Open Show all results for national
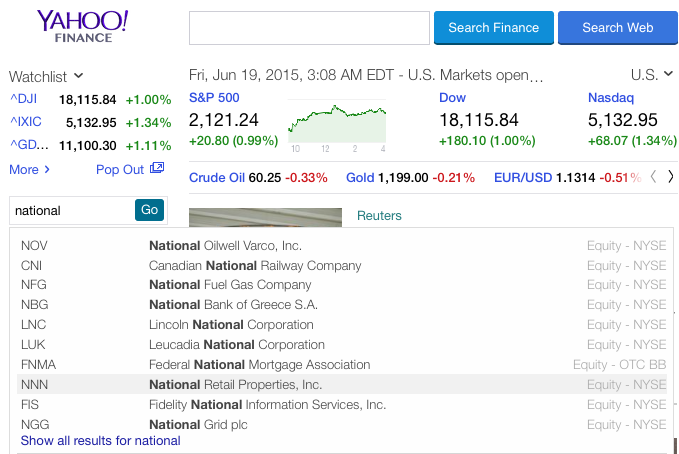The image size is (679, 454). click(101, 441)
